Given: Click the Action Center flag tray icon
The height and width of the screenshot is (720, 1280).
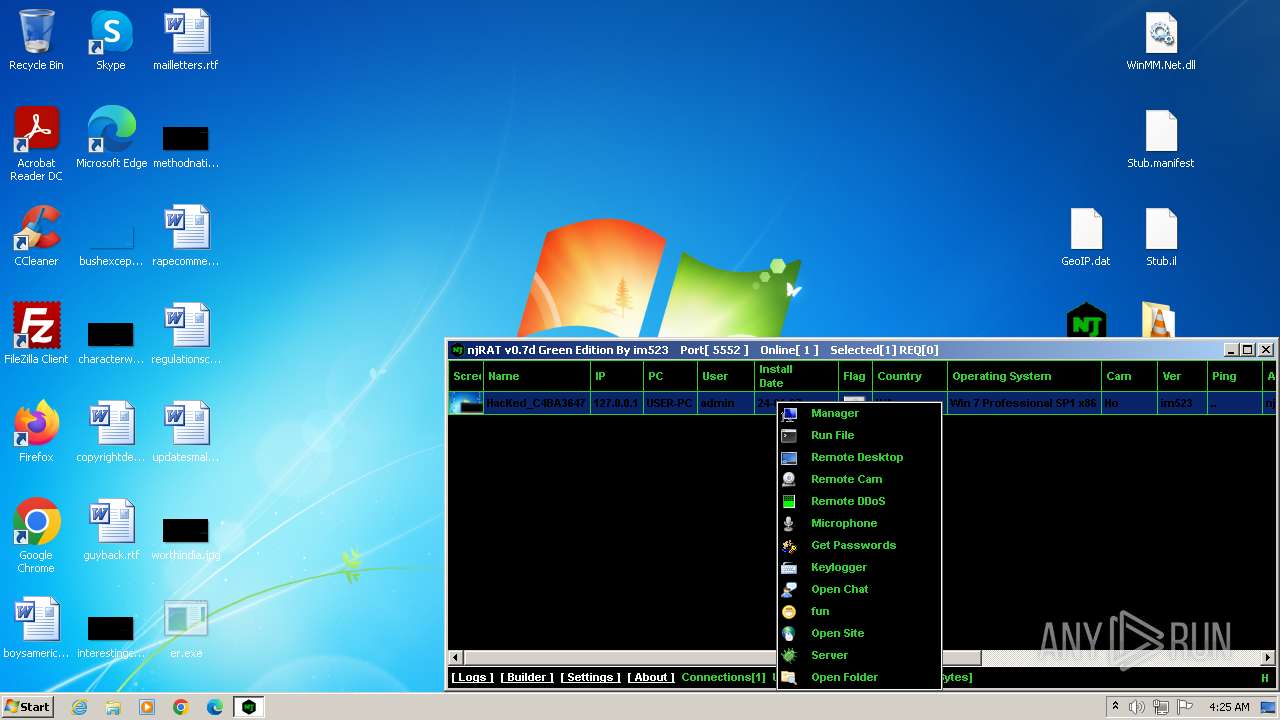Looking at the screenshot, I should point(1185,707).
